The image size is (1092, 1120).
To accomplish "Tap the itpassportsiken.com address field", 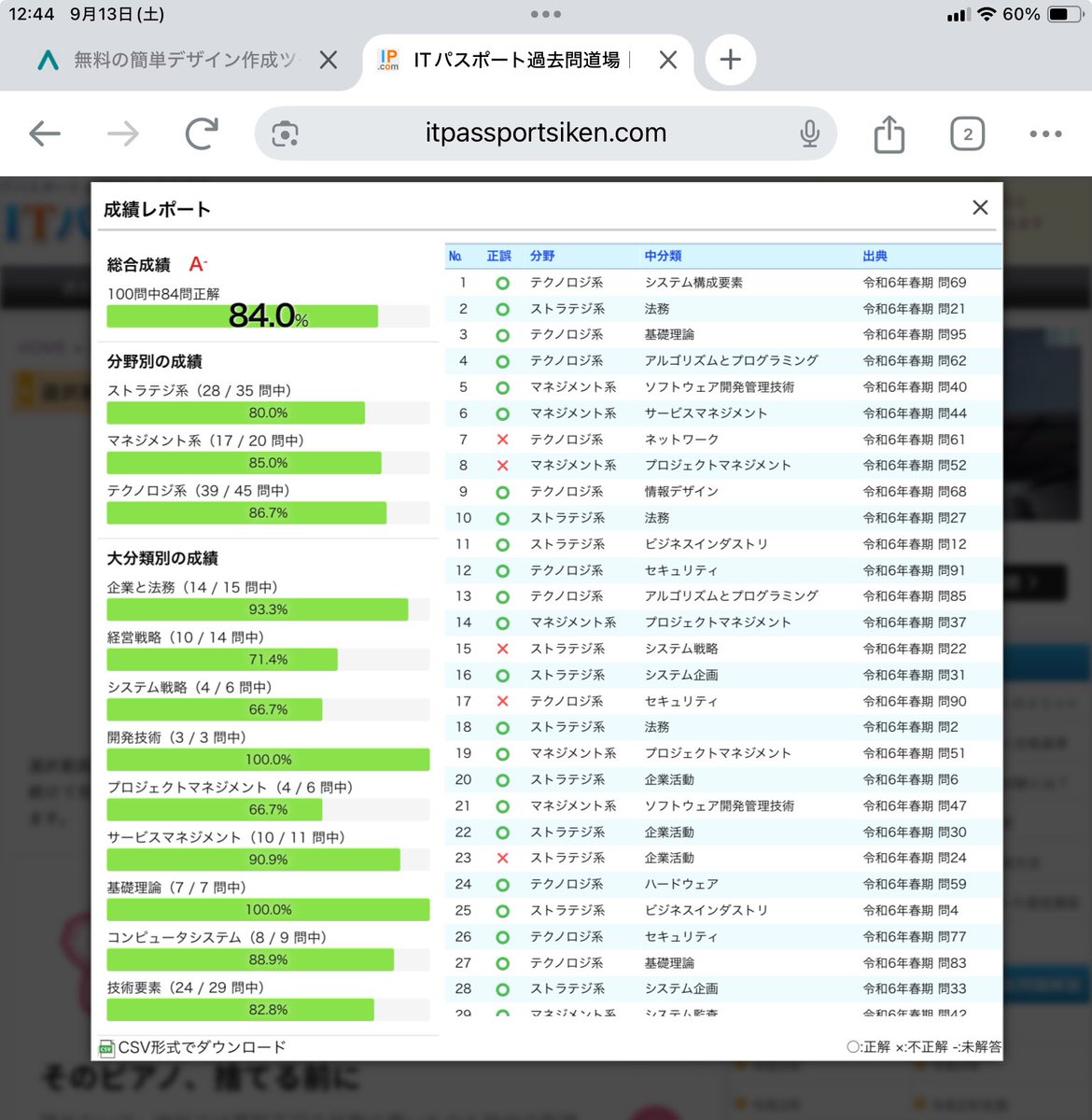I will tap(546, 133).
